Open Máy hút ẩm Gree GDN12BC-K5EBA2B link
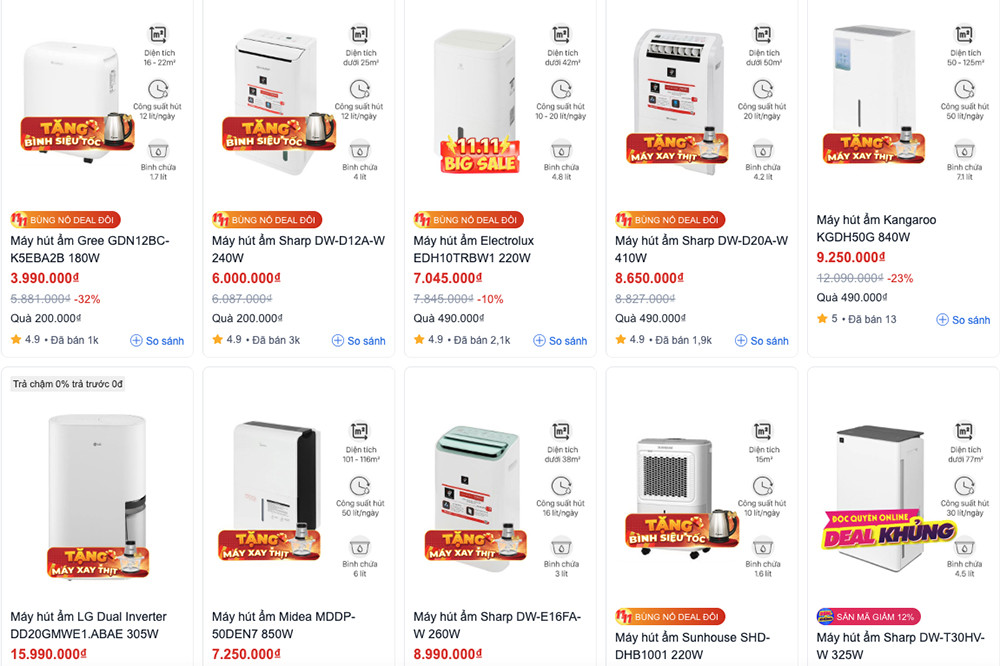Image resolution: width=1000 pixels, height=666 pixels. [x=90, y=249]
